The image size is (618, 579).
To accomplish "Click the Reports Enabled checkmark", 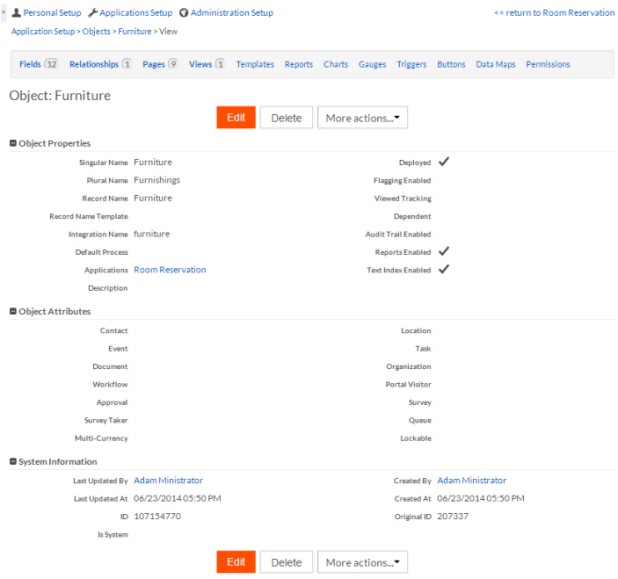I will [x=443, y=251].
